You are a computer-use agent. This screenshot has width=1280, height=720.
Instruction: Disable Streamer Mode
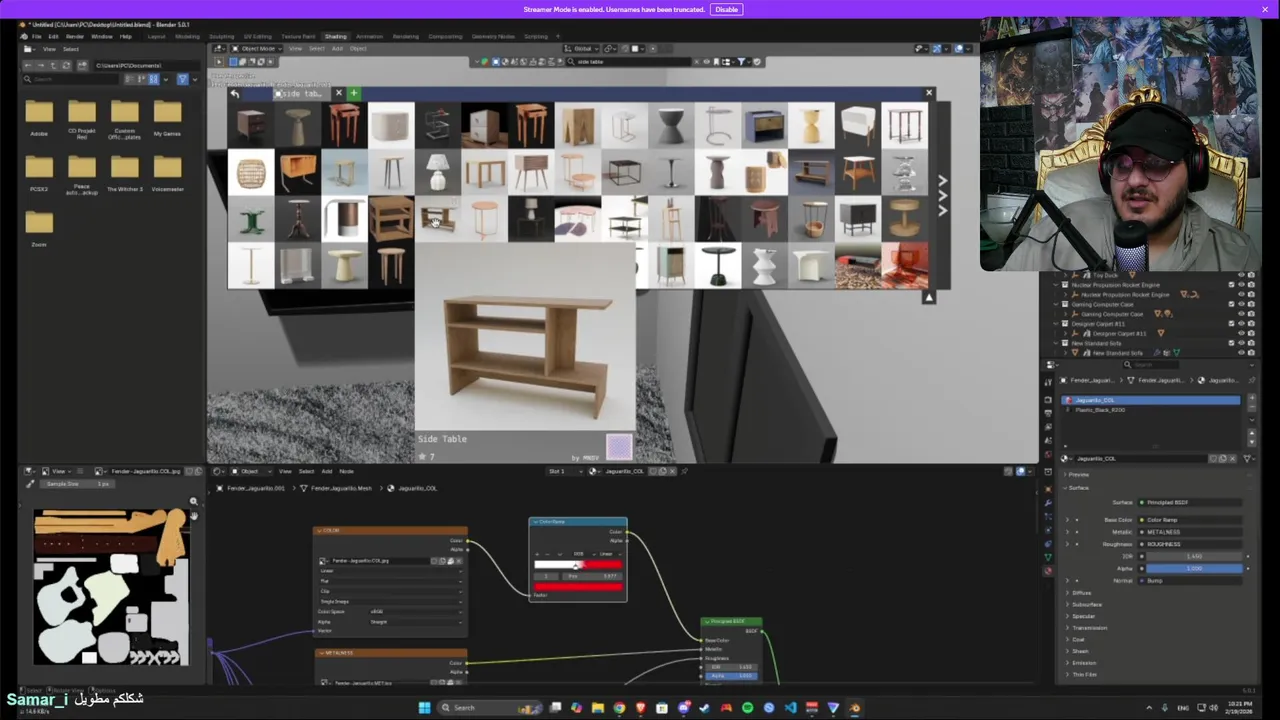click(726, 9)
